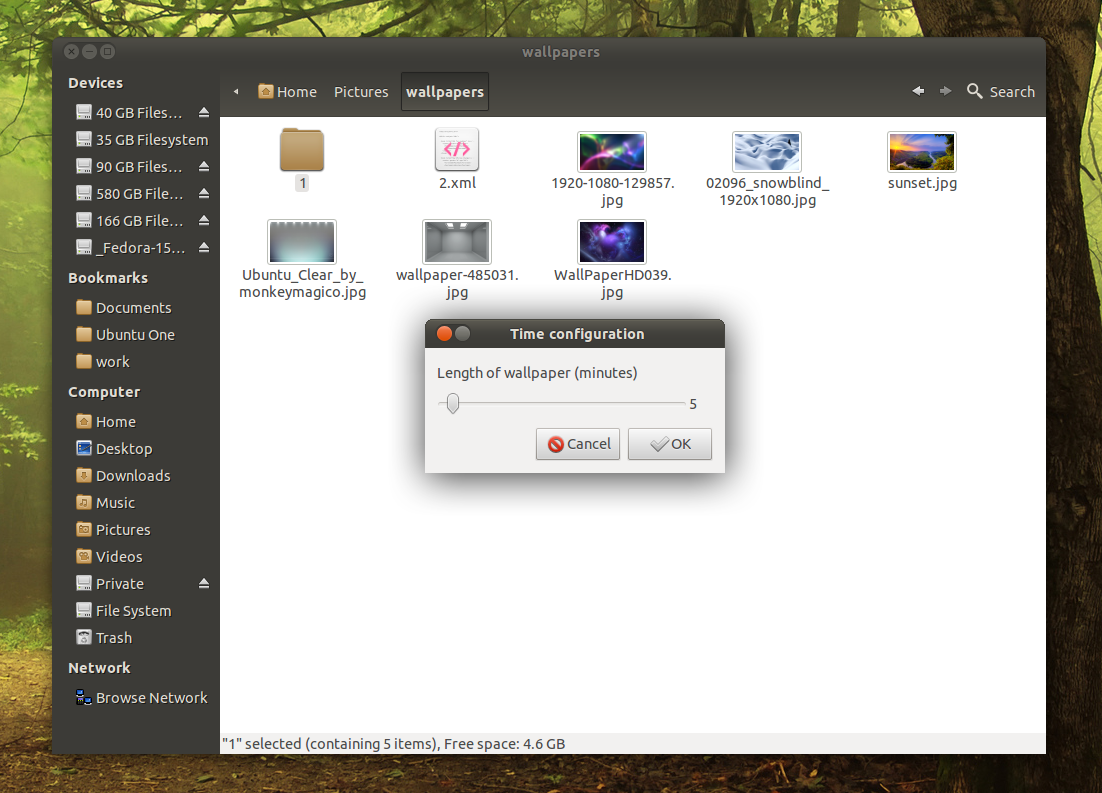Select the 2.xml file
The height and width of the screenshot is (793, 1102).
(x=456, y=150)
